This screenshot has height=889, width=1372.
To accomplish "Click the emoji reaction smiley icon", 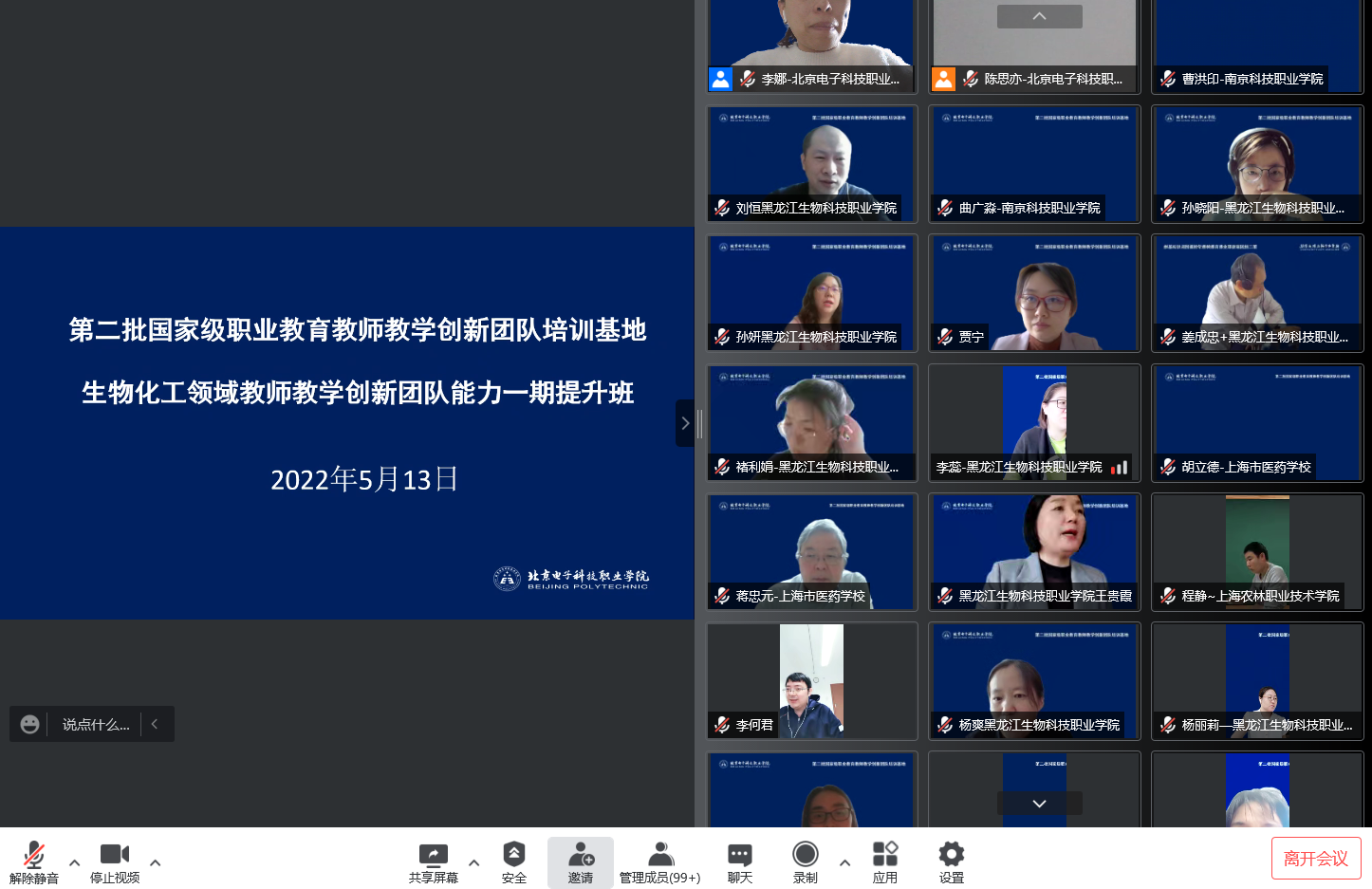I will tap(30, 725).
